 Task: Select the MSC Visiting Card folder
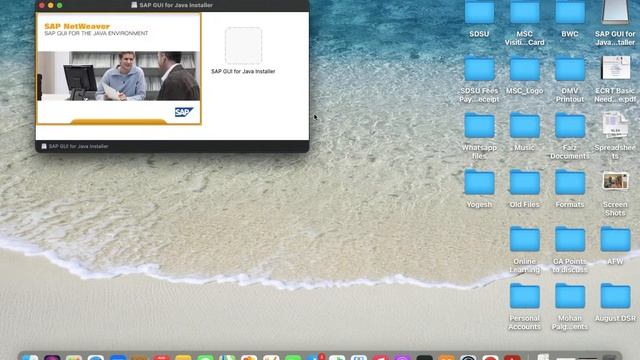click(524, 12)
